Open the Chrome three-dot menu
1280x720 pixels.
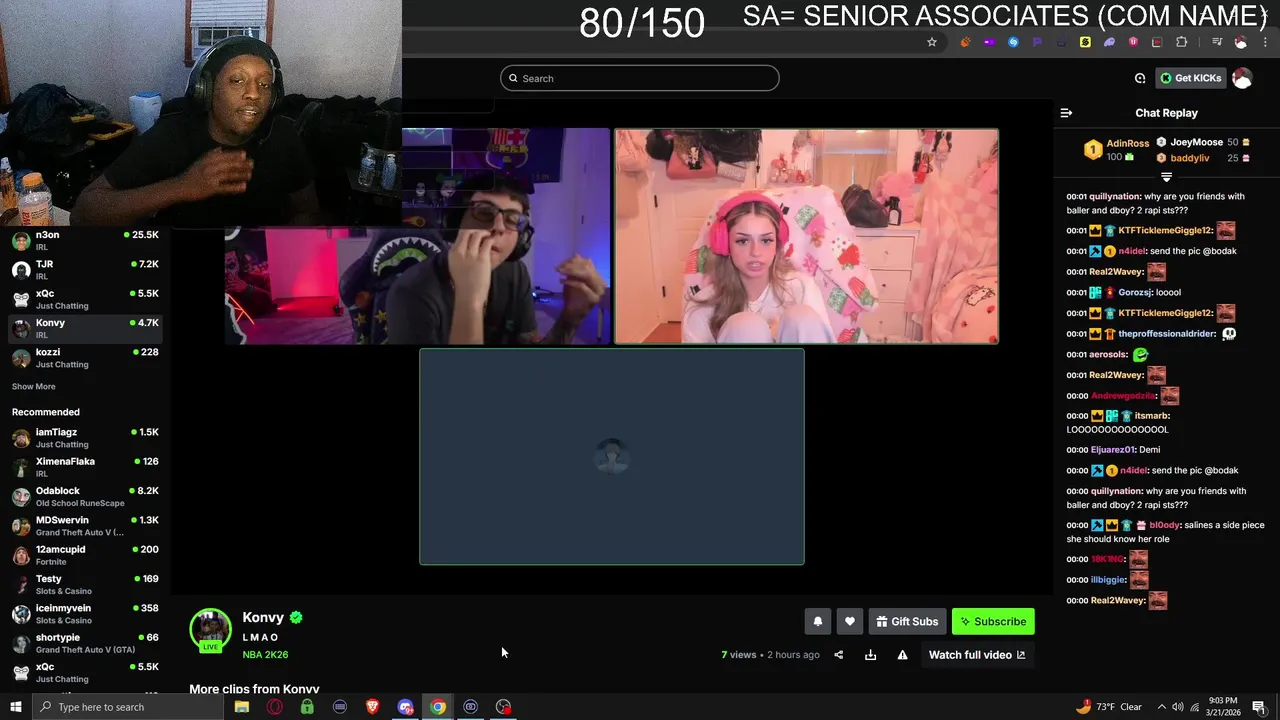1265,42
